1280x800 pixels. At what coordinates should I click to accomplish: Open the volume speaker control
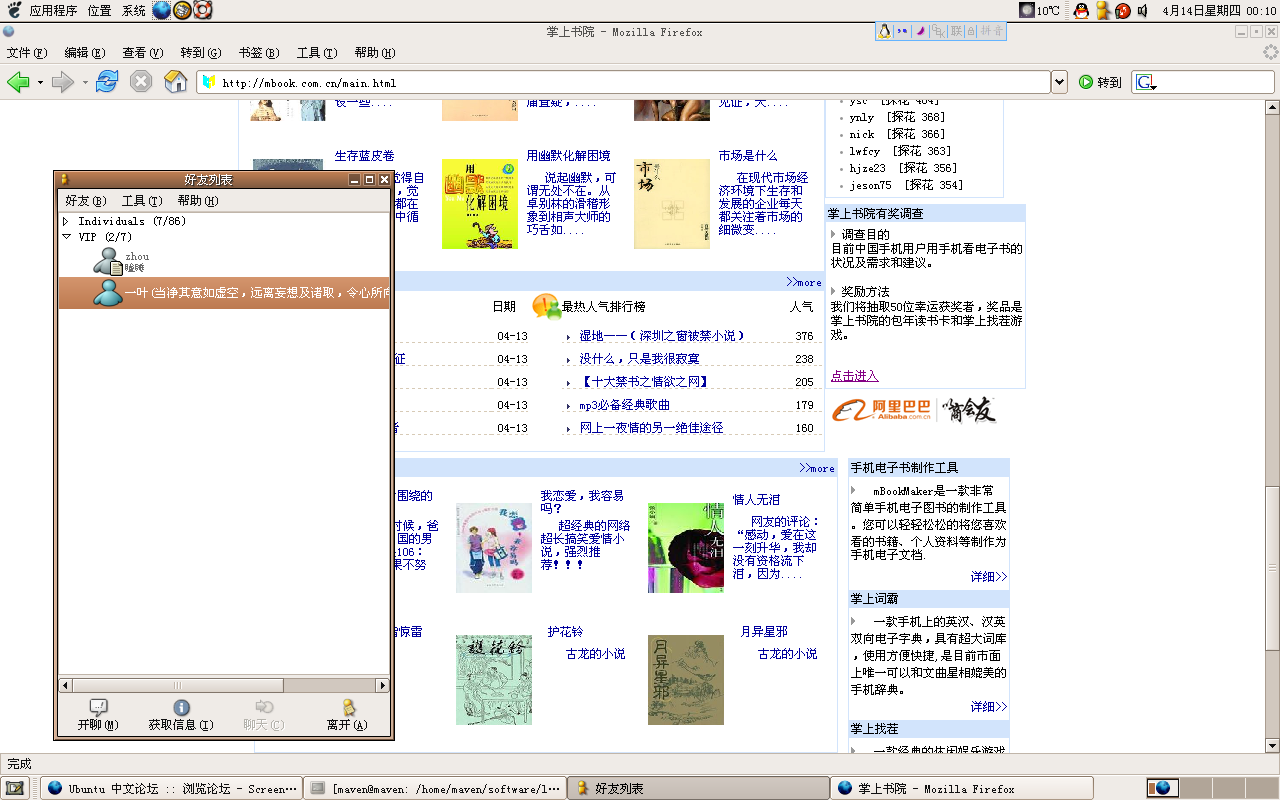[1143, 10]
